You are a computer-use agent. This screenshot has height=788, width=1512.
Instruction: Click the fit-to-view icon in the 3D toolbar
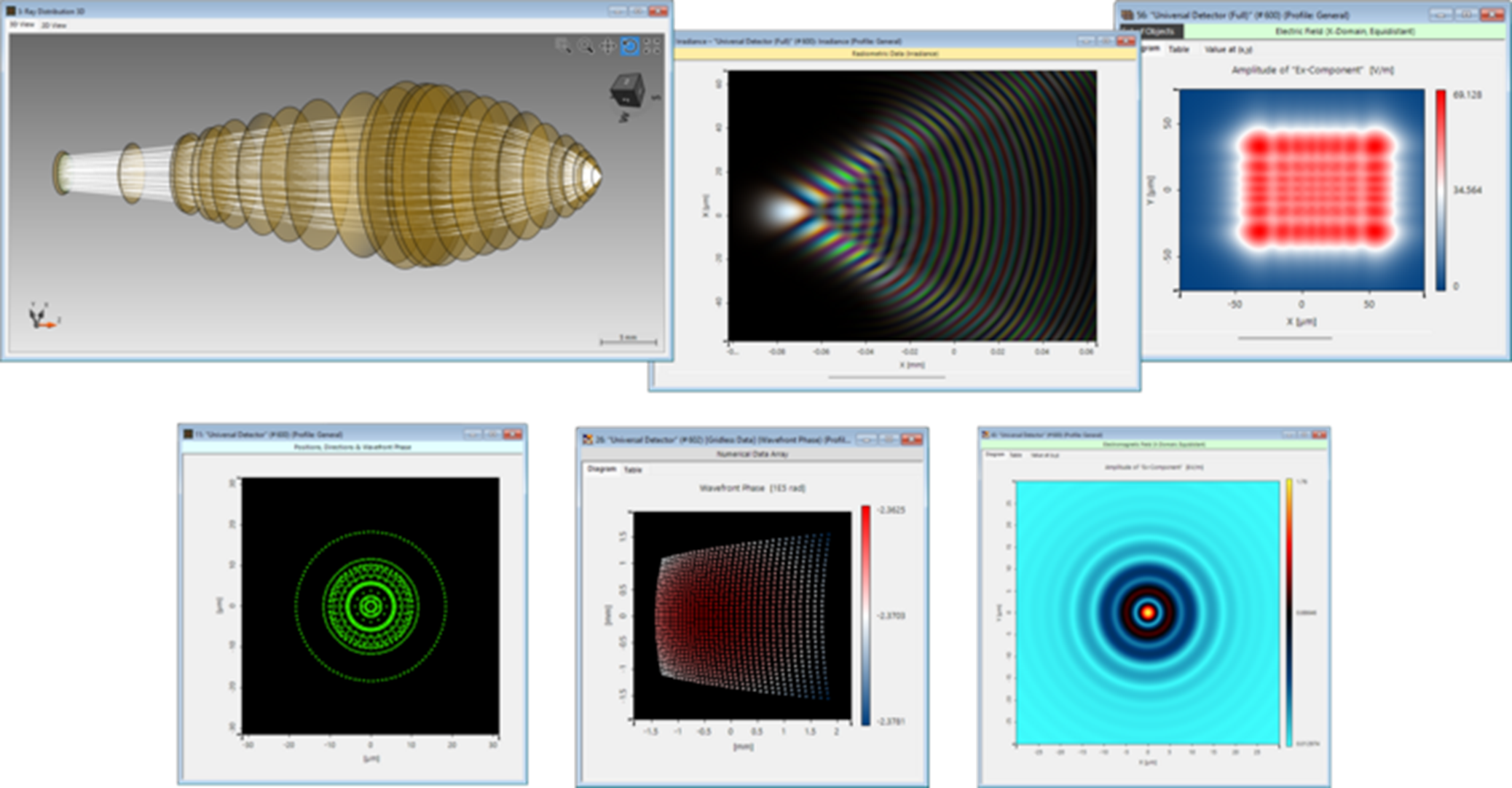click(x=653, y=47)
